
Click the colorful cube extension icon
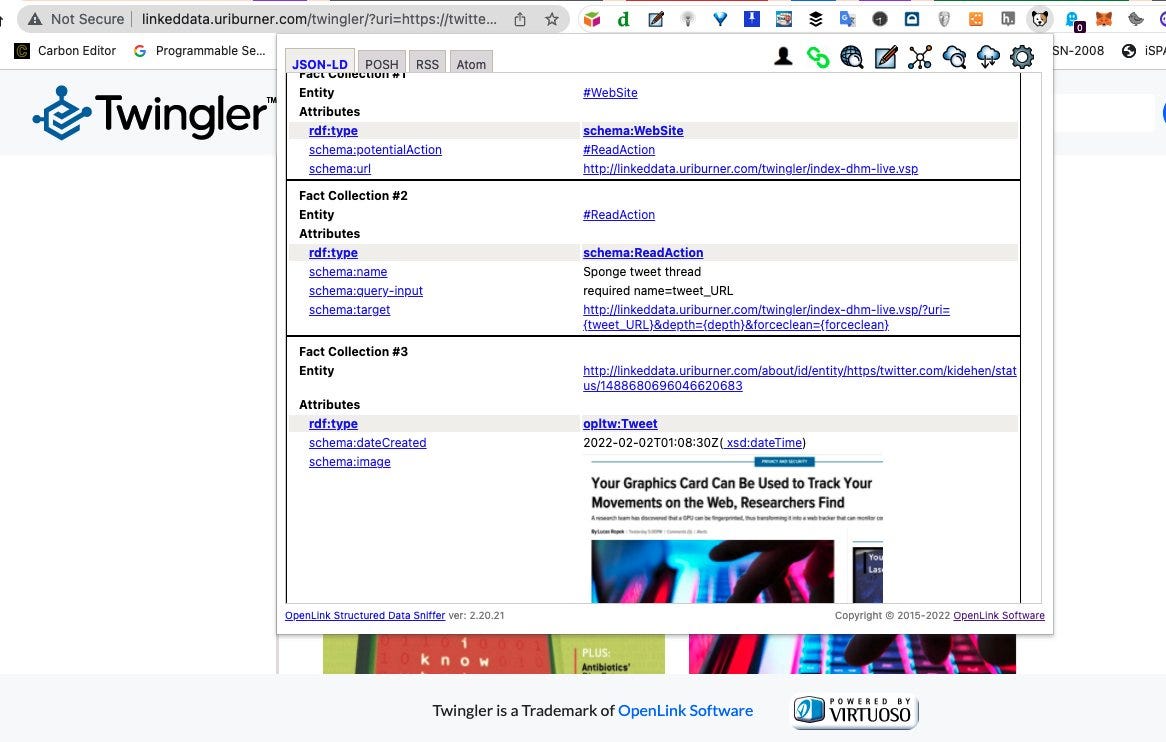592,19
